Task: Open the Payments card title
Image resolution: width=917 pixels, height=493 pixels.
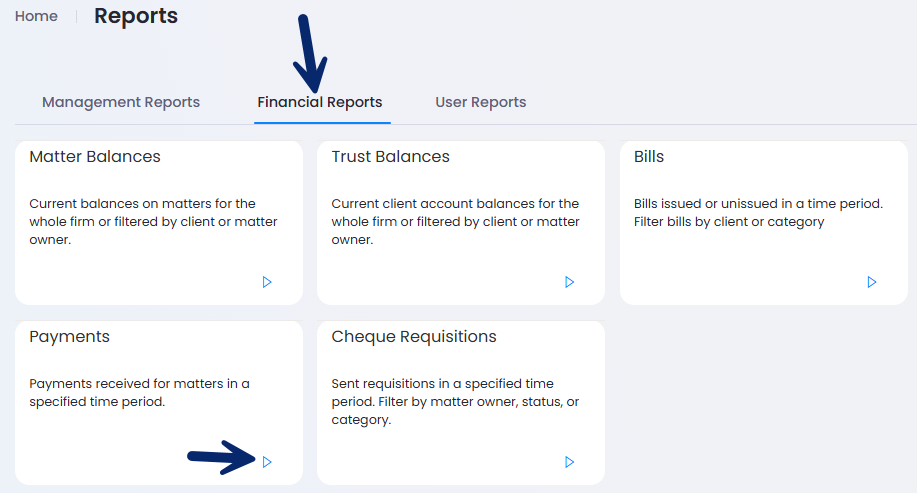Action: click(x=70, y=337)
